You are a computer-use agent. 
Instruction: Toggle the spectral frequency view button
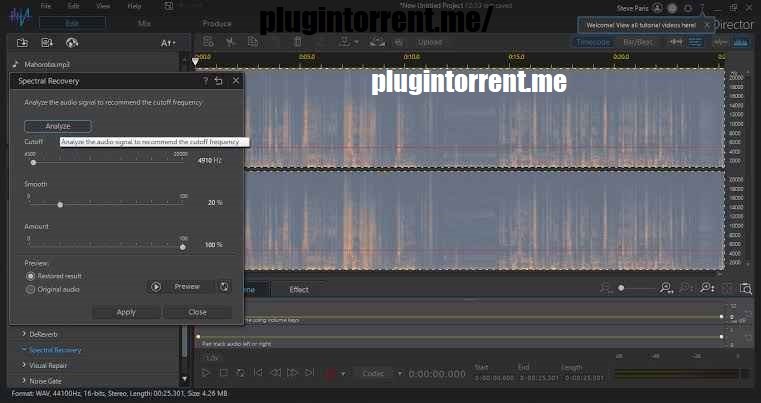741,42
